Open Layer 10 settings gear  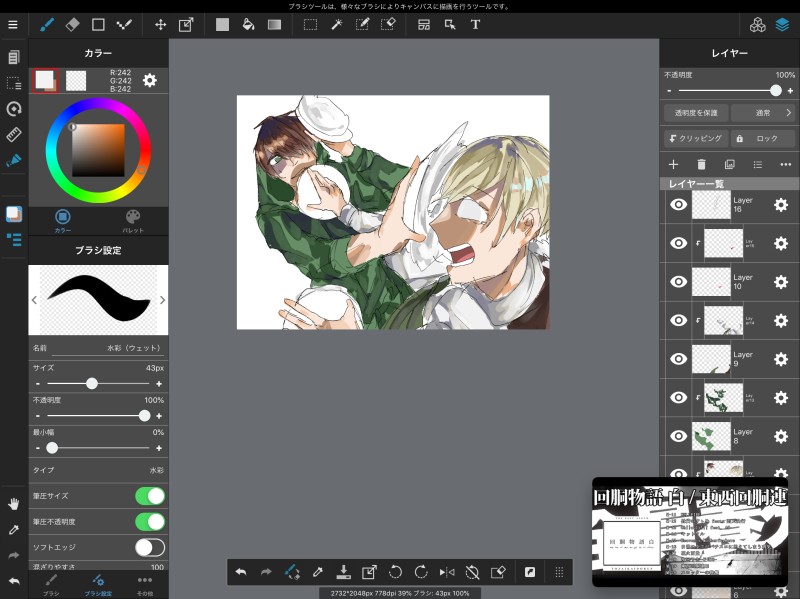click(781, 282)
